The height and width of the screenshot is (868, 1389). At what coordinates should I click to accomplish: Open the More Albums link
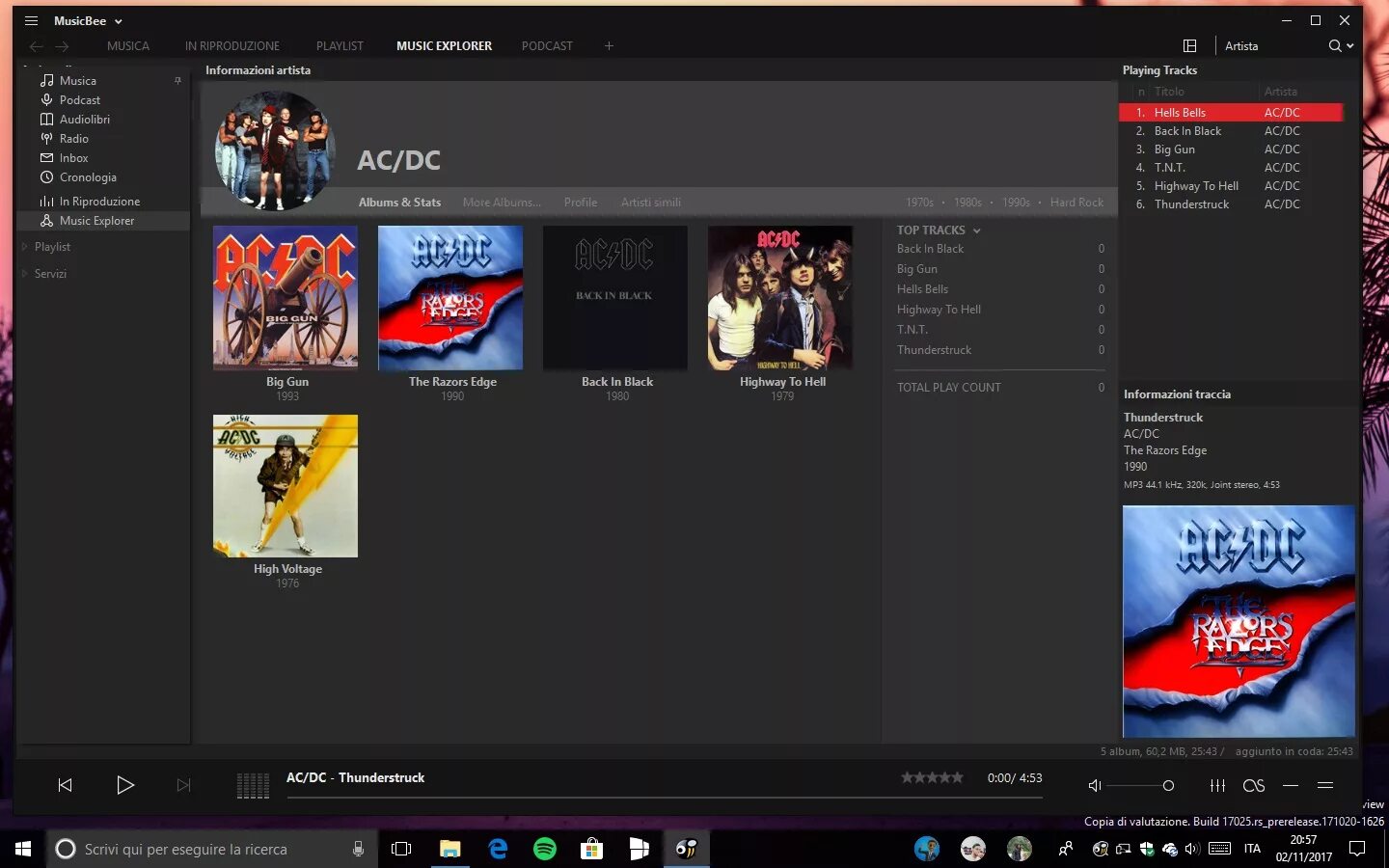(502, 203)
